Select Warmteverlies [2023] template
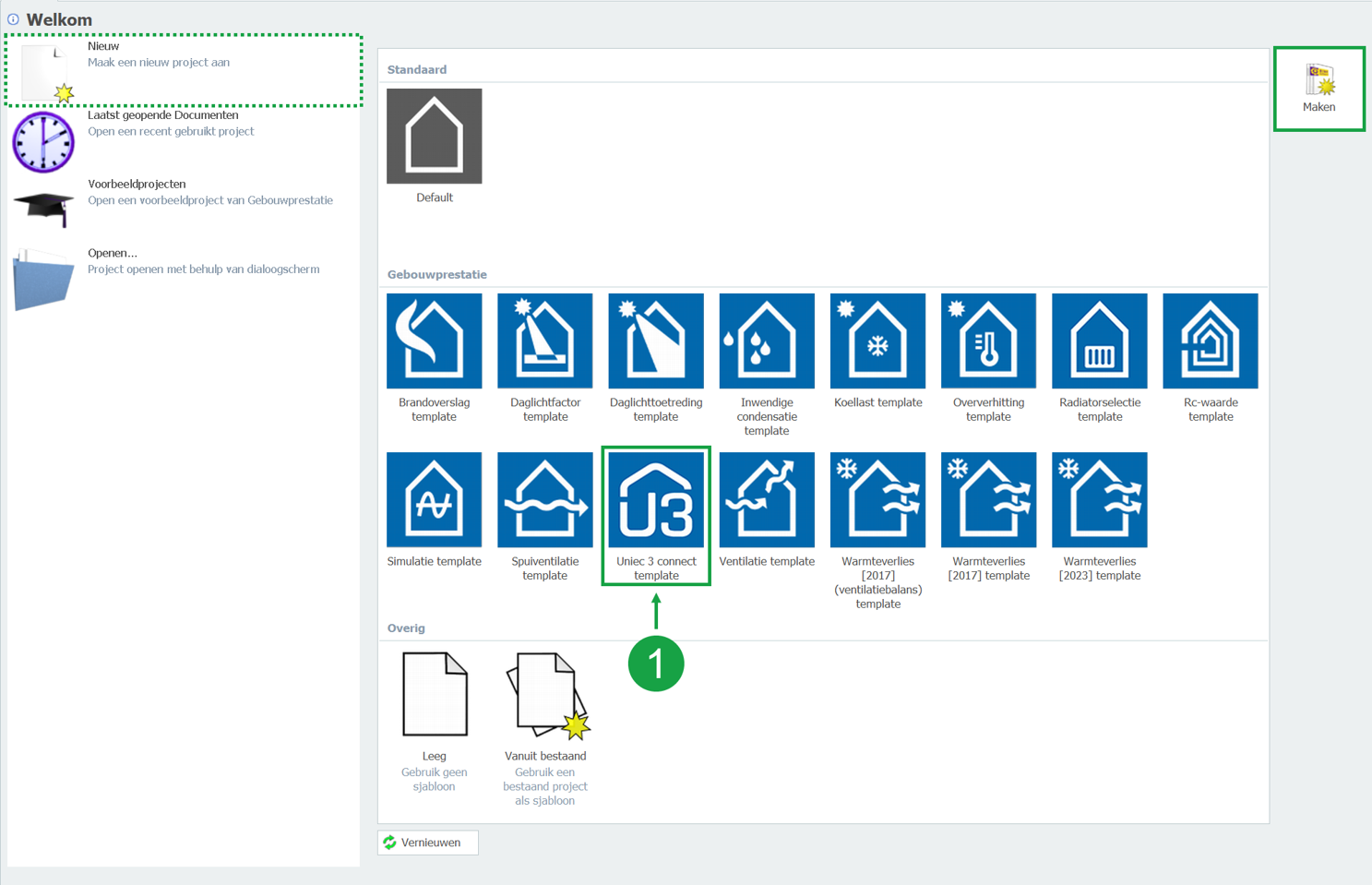Screen dimensions: 1372x885 coord(1099,500)
